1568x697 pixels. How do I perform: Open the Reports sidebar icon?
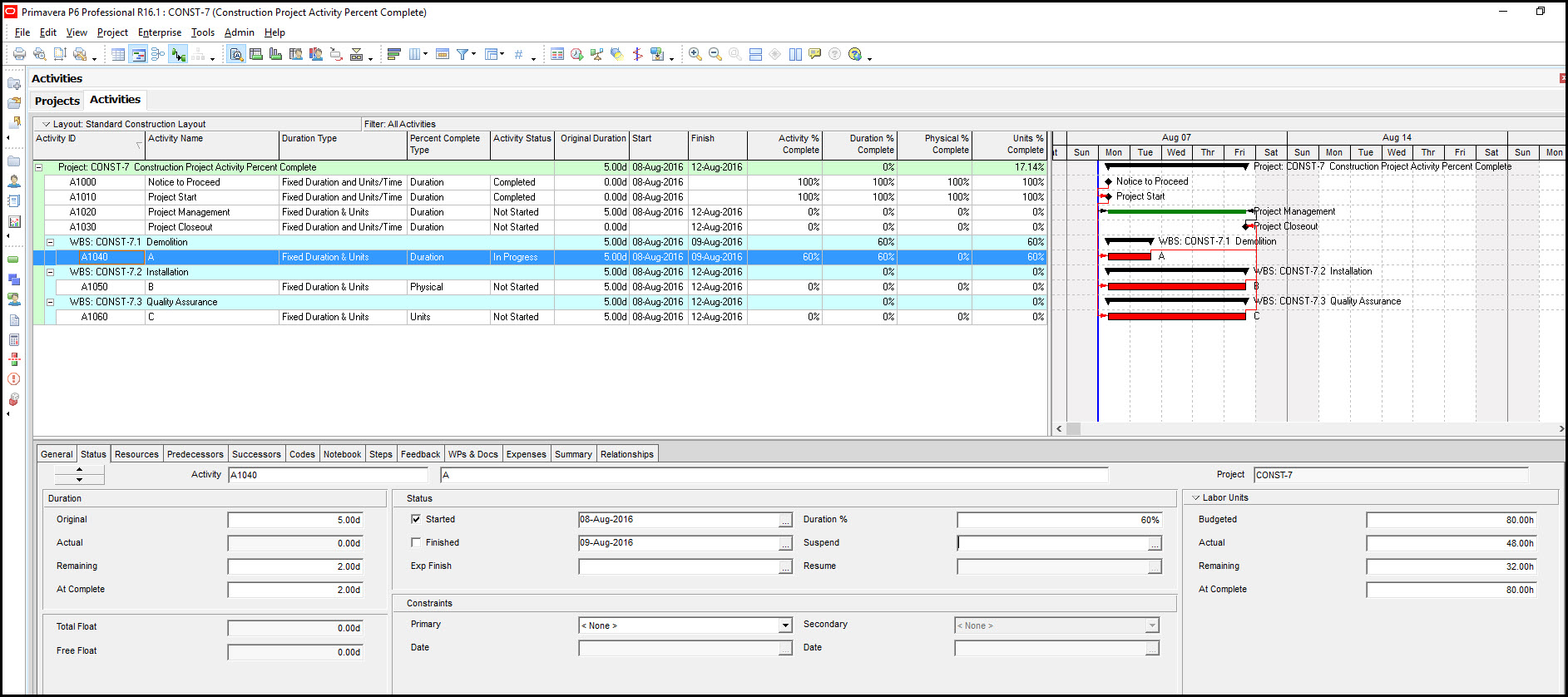click(14, 200)
